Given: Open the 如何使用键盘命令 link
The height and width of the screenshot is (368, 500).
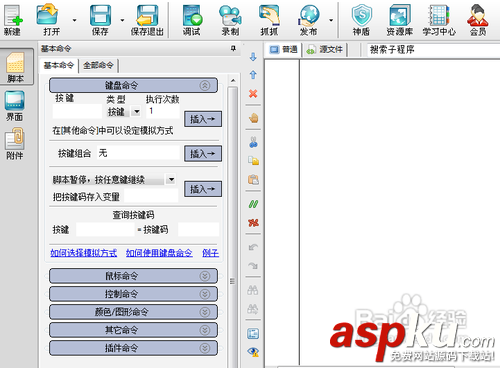Looking at the screenshot, I should 159,253.
